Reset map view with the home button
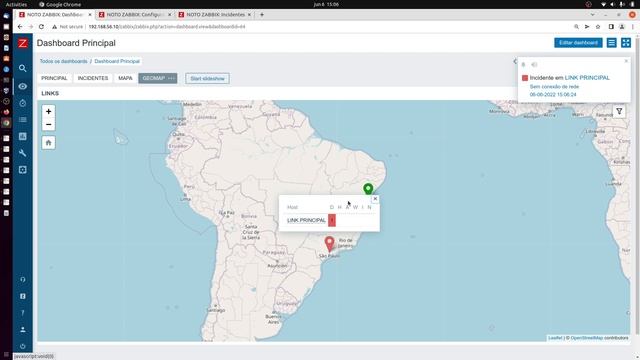The height and width of the screenshot is (360, 640). point(49,142)
